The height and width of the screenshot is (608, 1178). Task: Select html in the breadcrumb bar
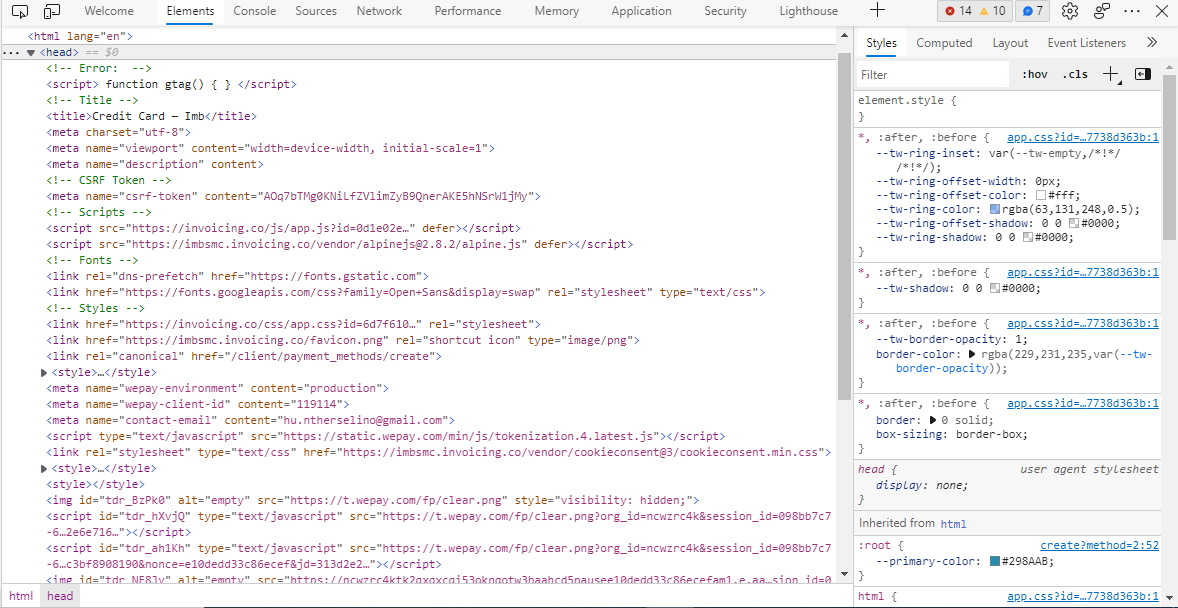click(21, 596)
